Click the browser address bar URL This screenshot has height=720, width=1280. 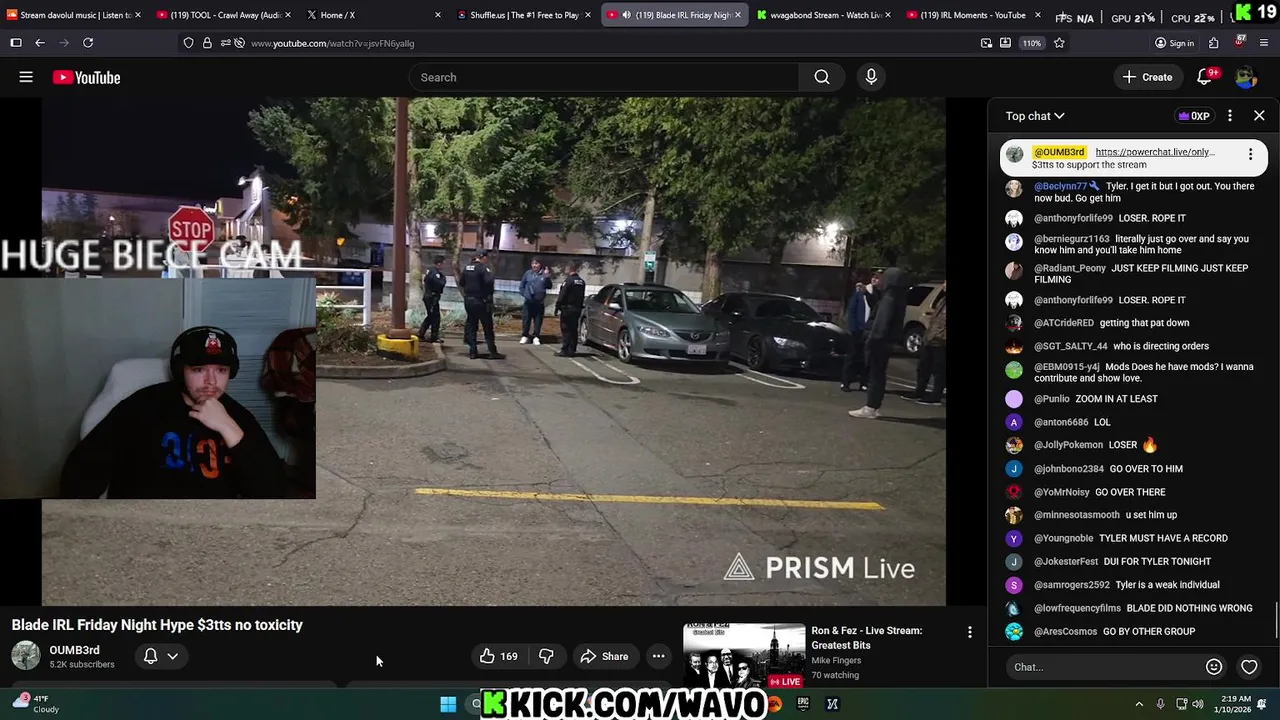(x=332, y=43)
